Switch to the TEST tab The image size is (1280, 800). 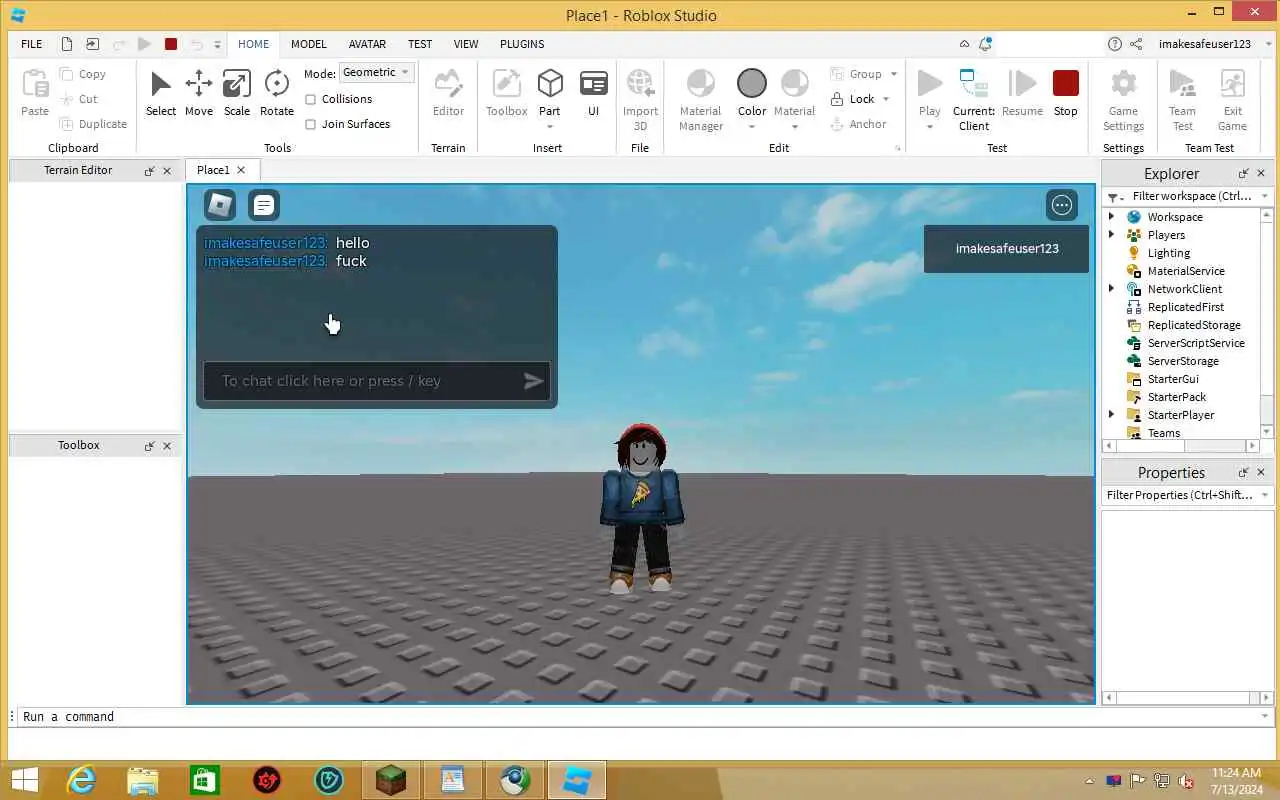[420, 44]
